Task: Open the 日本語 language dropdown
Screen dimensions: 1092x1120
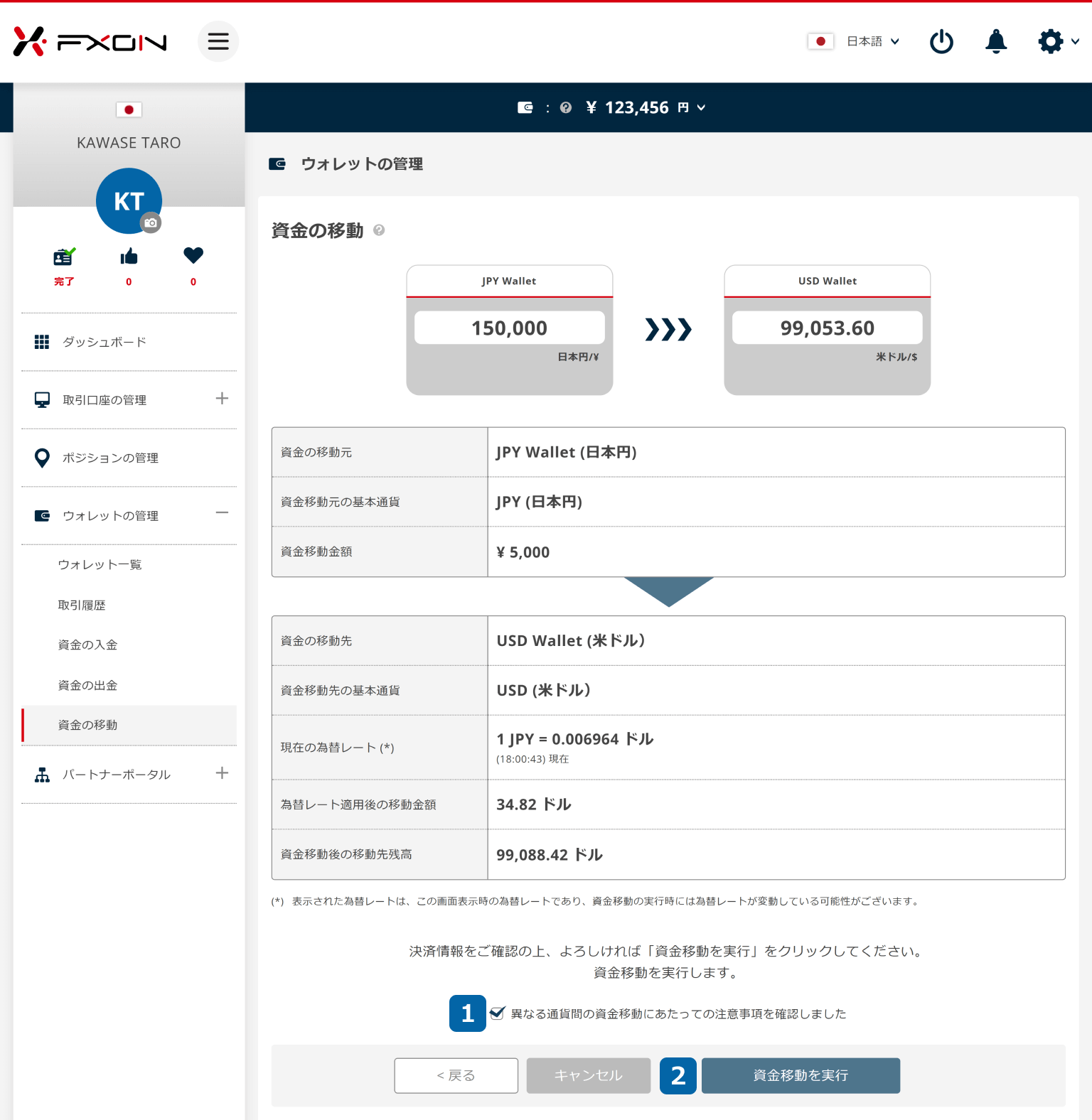Action: tap(873, 41)
